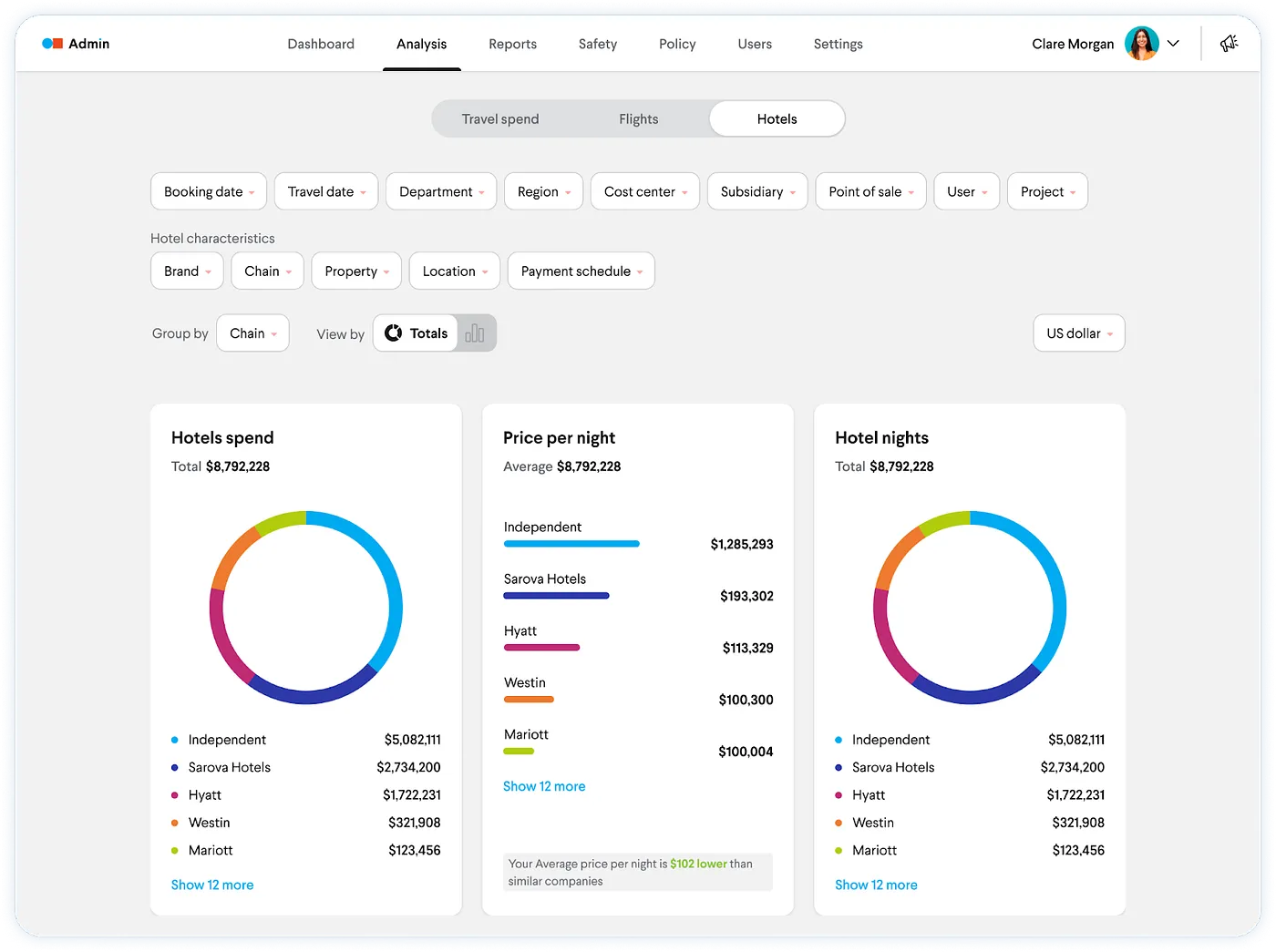Click Show 12 more under Hotels spend
The height and width of the screenshot is (952, 1276).
(212, 885)
